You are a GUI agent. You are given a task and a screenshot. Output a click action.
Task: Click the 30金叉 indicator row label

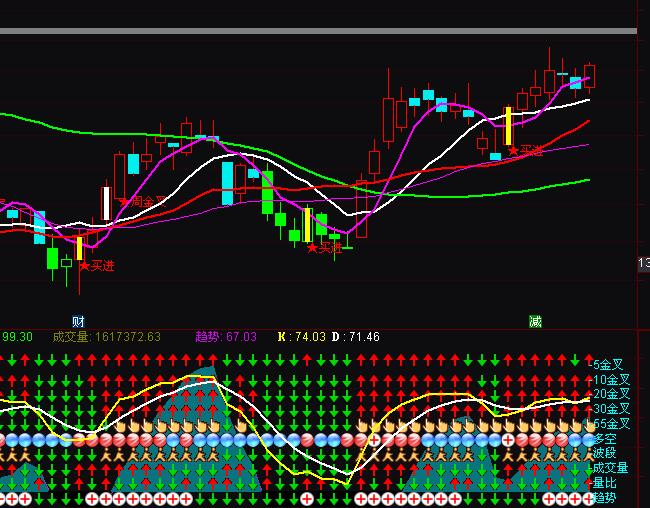tap(610, 409)
